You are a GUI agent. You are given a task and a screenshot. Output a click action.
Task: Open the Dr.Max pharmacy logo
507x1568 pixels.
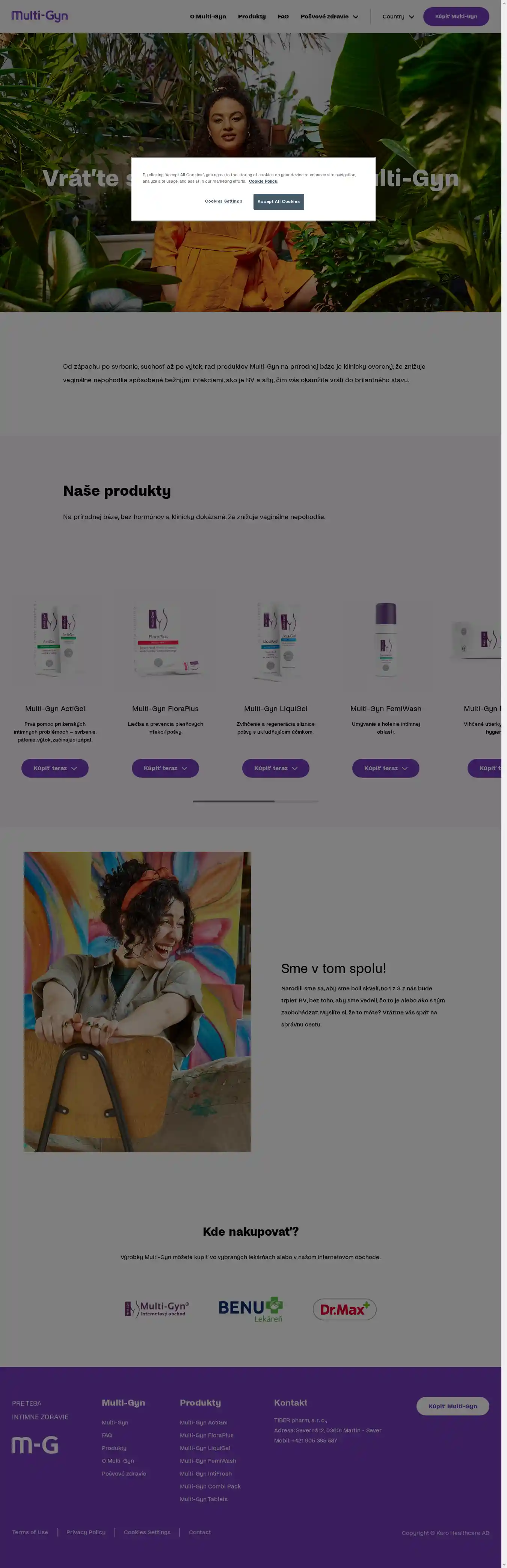pyautogui.click(x=344, y=1309)
